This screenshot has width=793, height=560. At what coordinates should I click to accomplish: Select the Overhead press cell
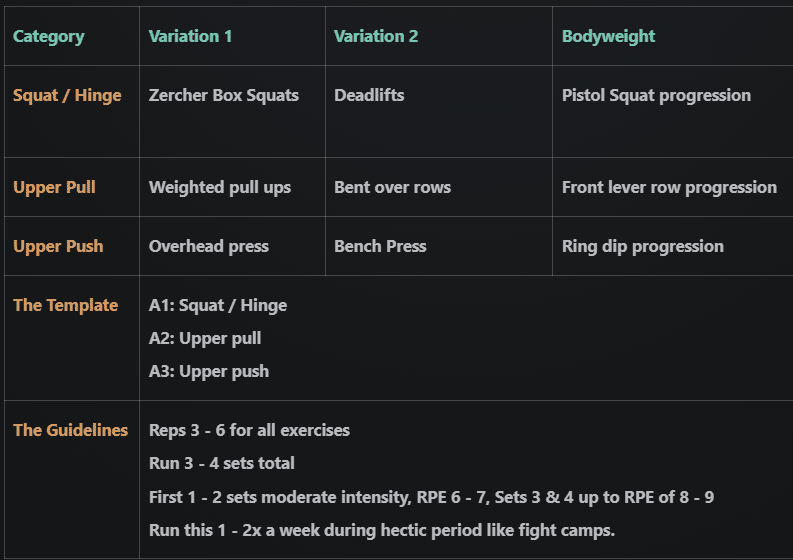[208, 246]
